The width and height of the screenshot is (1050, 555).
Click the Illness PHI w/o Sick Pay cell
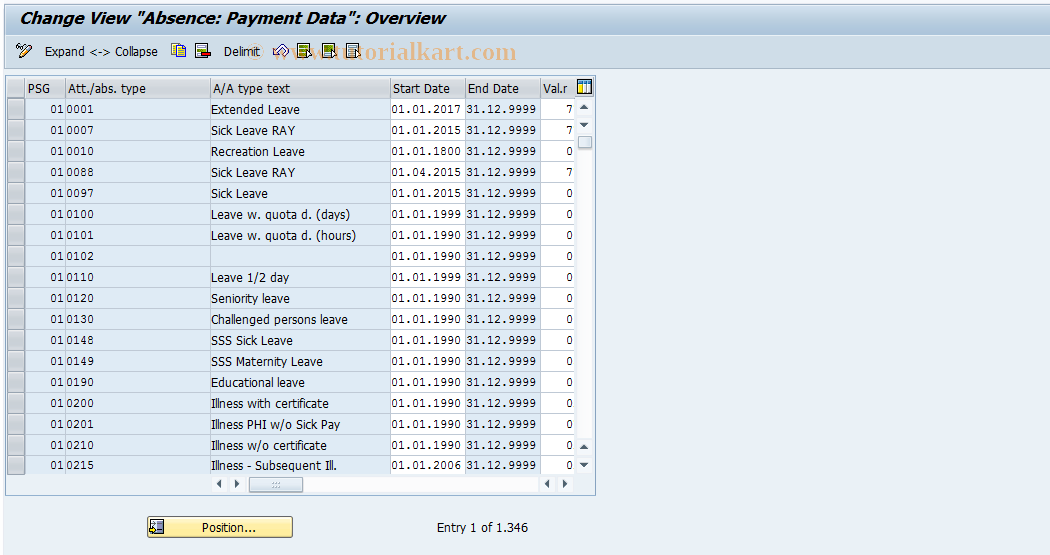300,424
